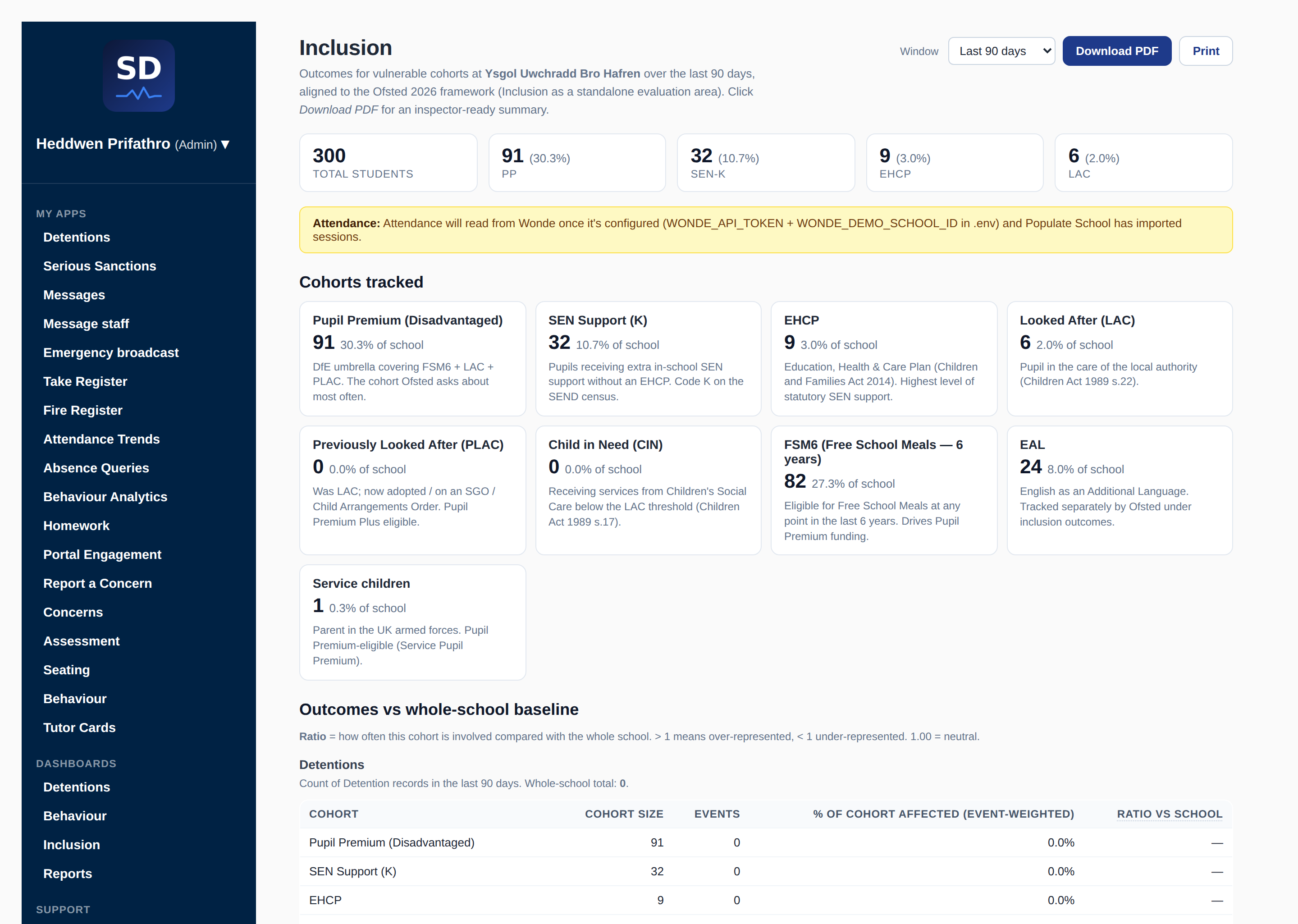Open Behaviour under Dashboards
This screenshot has width=1298, height=924.
pyautogui.click(x=74, y=816)
